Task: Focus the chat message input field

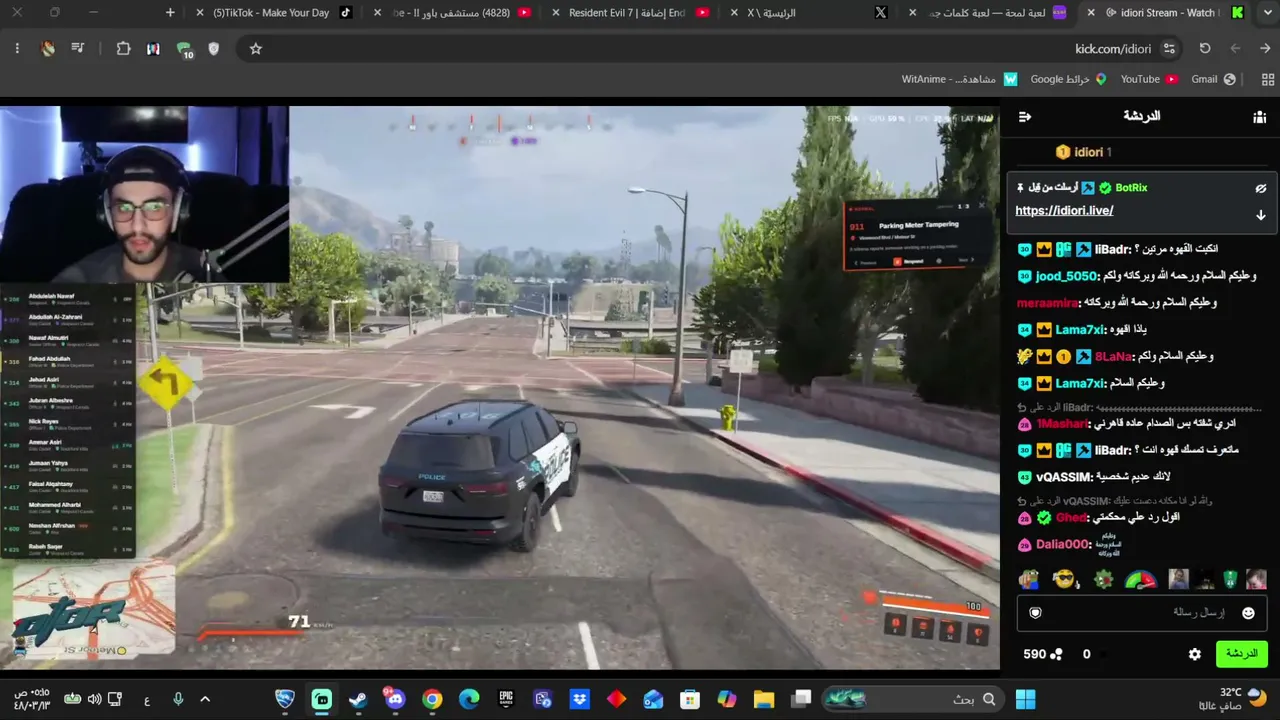Action: 1141,613
